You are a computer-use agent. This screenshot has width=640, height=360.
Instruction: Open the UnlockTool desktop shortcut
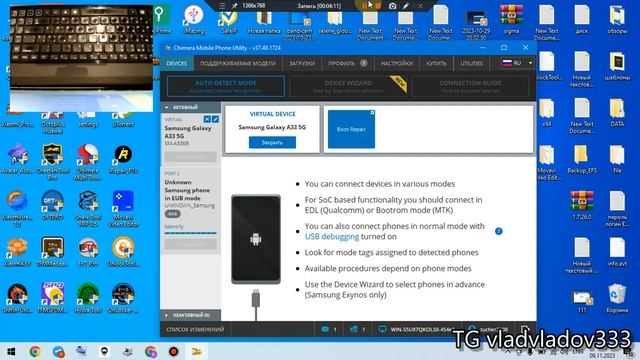pyautogui.click(x=123, y=252)
